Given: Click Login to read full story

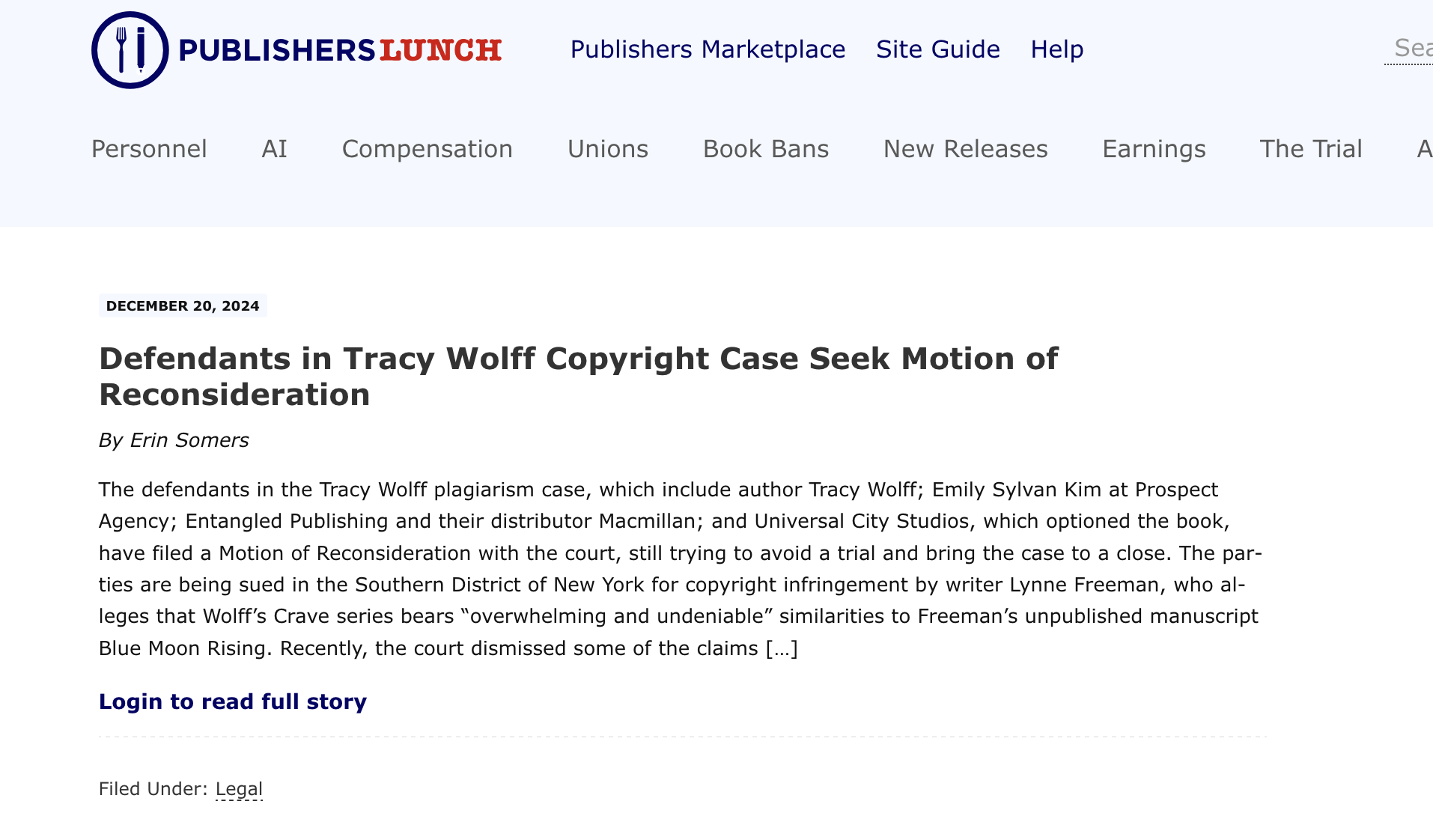Looking at the screenshot, I should click(x=232, y=701).
